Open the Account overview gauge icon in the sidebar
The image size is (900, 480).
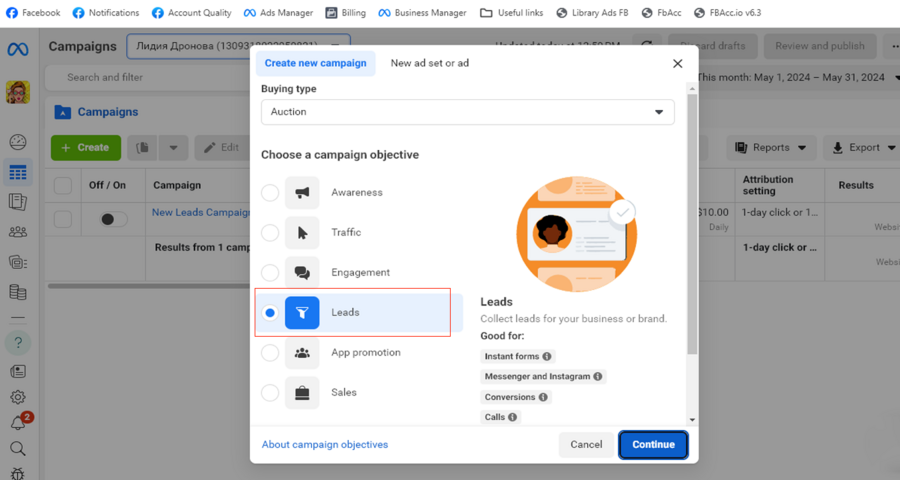18,142
